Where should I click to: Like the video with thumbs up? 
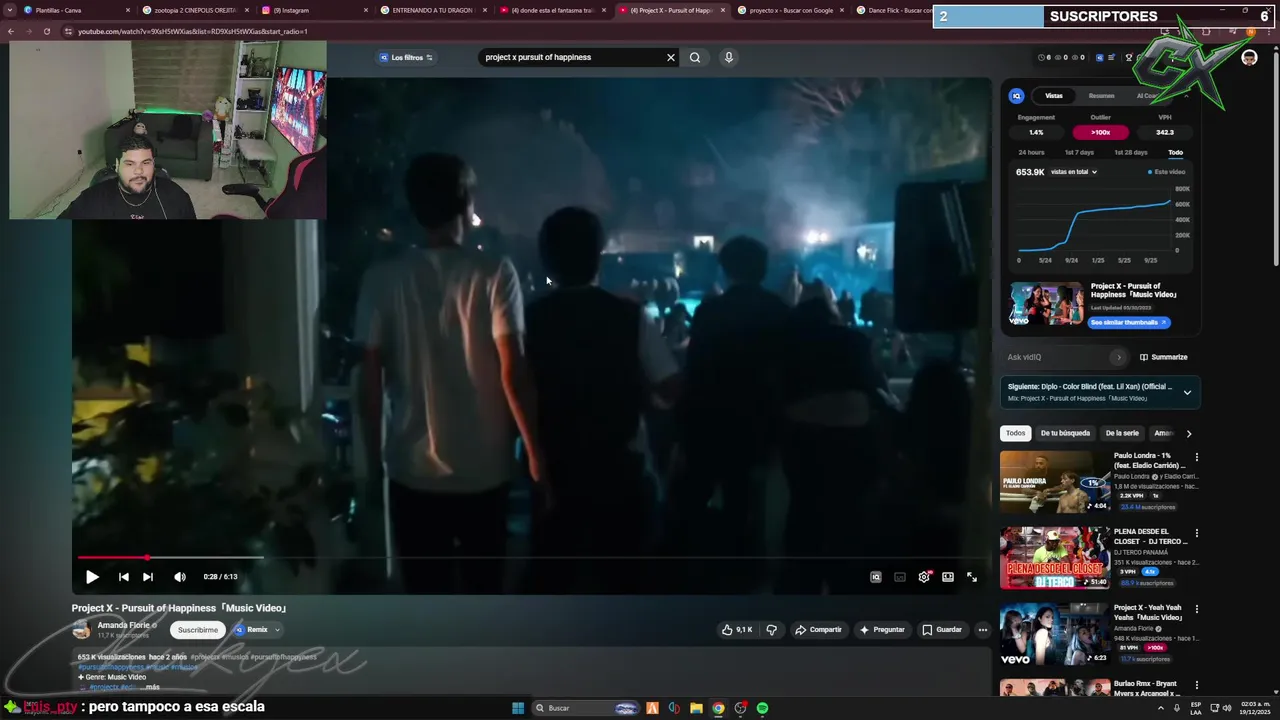tap(737, 630)
